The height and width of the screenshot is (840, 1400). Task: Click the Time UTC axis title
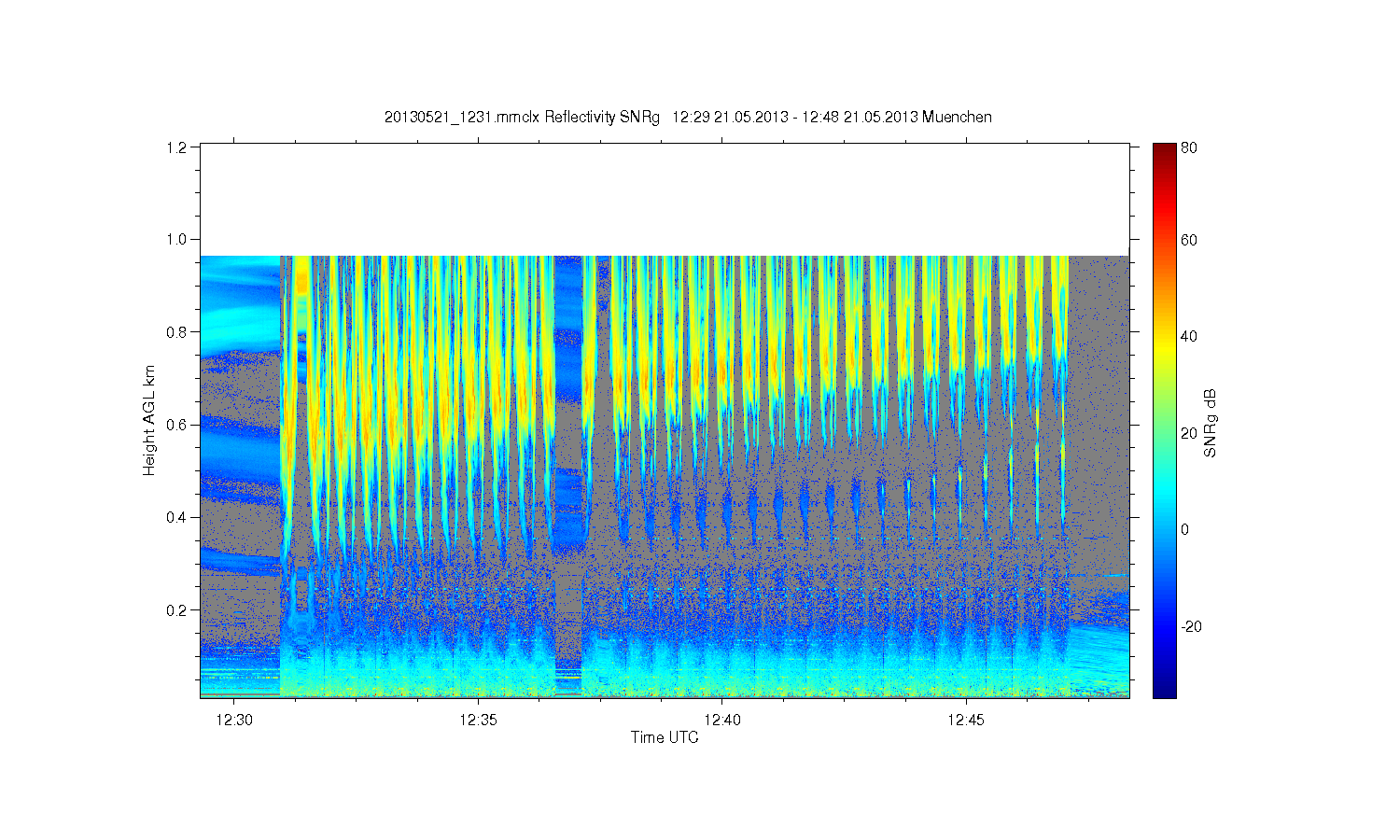coord(665,737)
